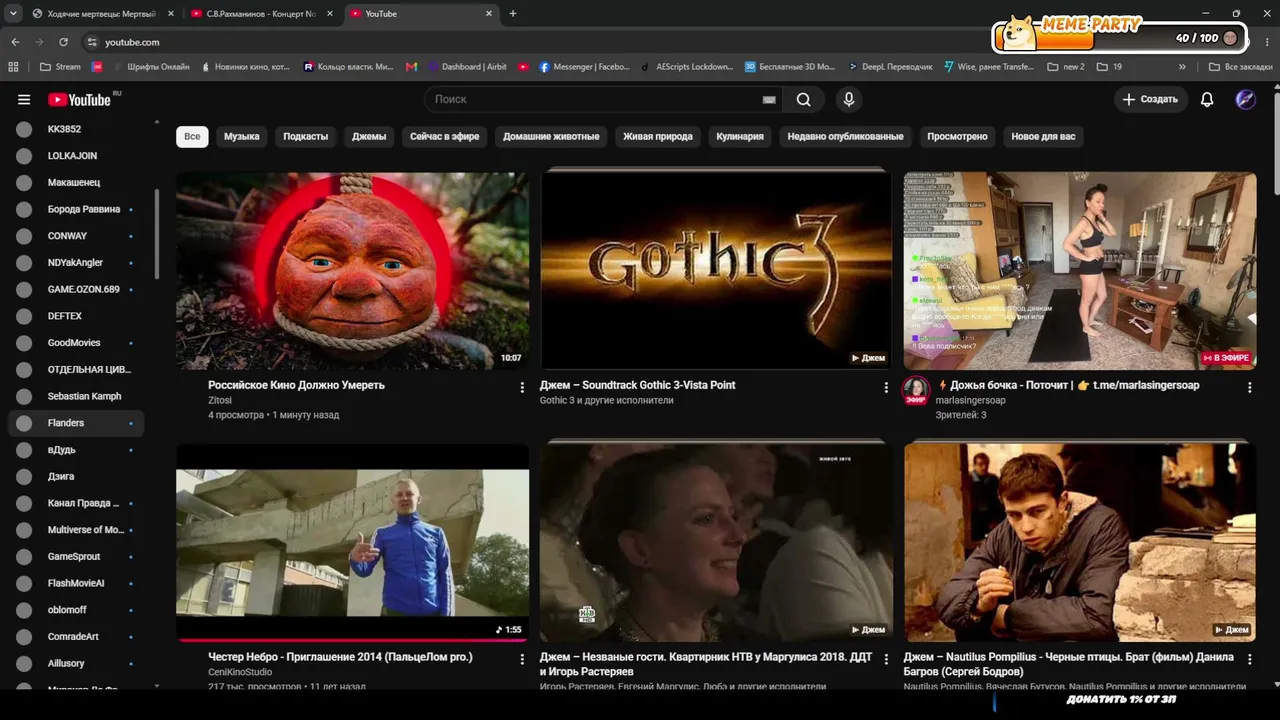Open the LOLKAJOIN subscription

[x=75, y=156]
